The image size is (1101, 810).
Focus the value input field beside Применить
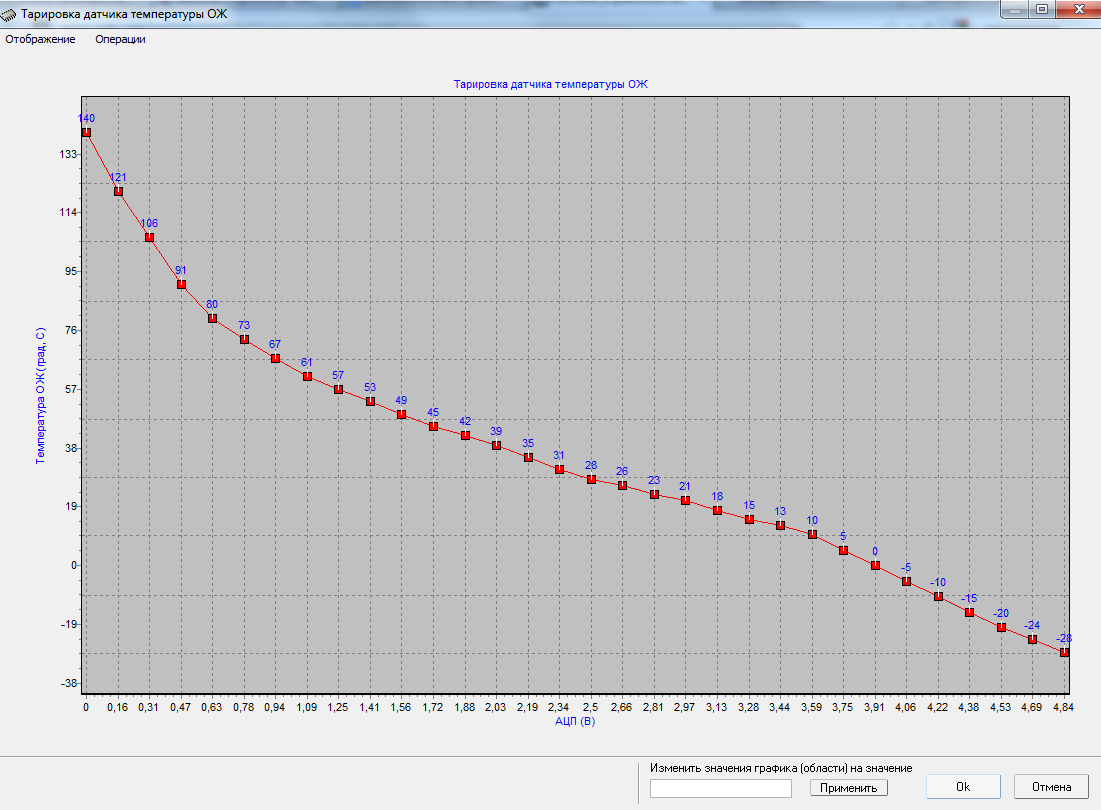click(x=720, y=788)
